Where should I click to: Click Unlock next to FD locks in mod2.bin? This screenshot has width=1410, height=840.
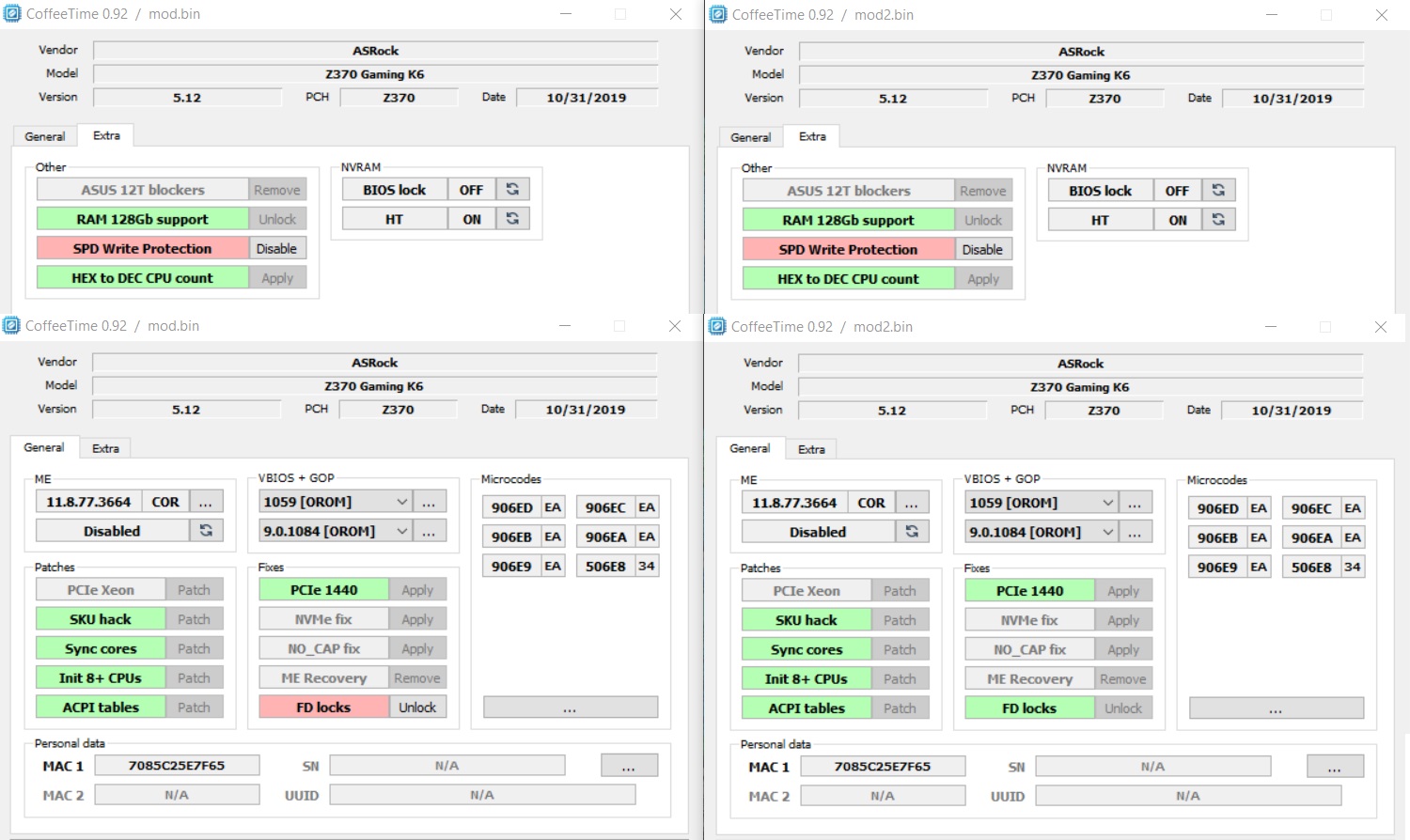point(1123,708)
